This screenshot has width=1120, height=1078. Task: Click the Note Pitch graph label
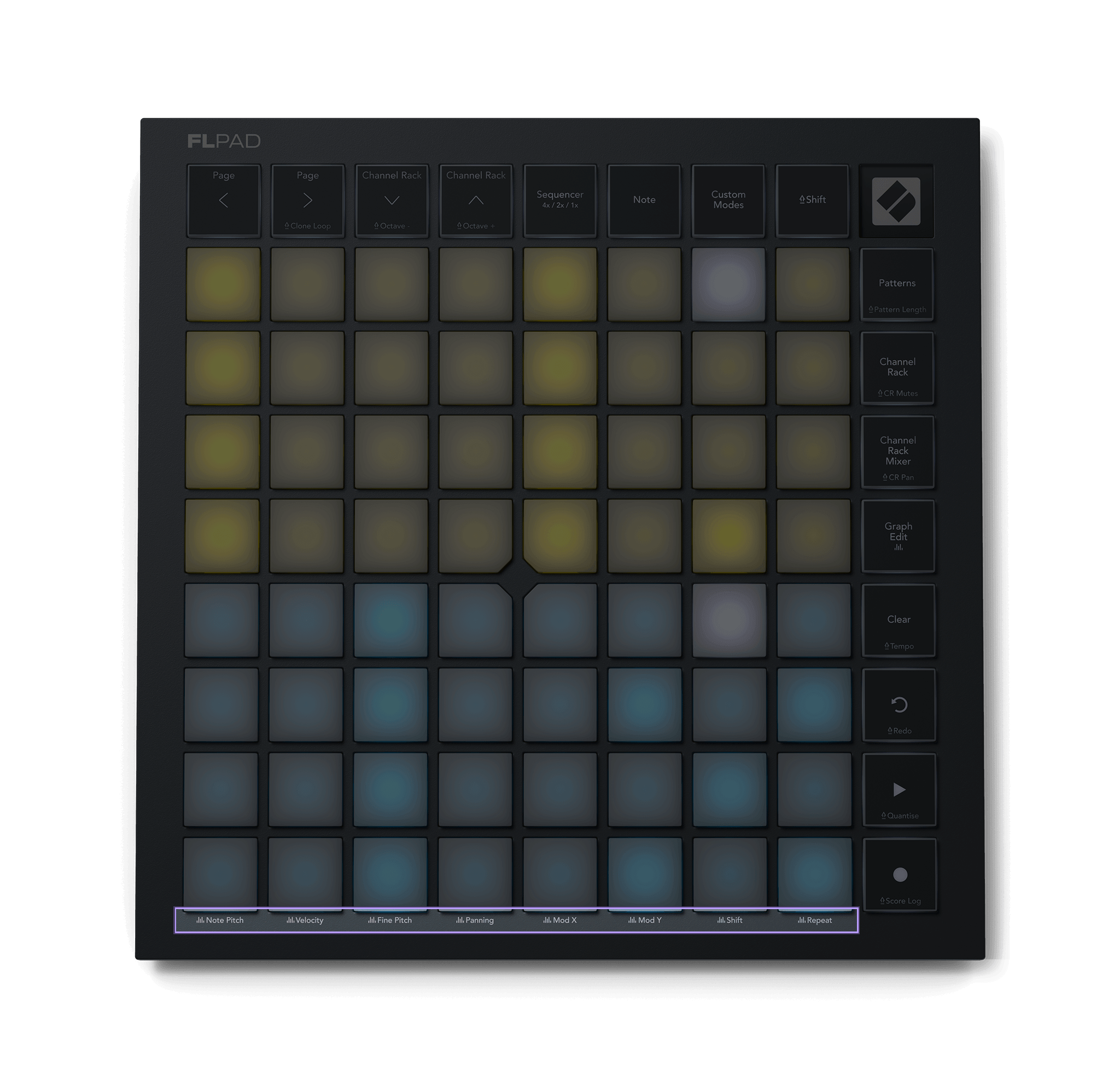[220, 921]
